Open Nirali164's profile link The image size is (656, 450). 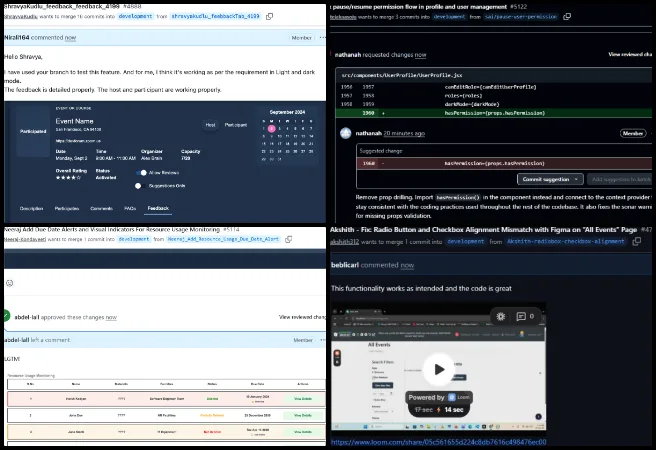coord(17,38)
